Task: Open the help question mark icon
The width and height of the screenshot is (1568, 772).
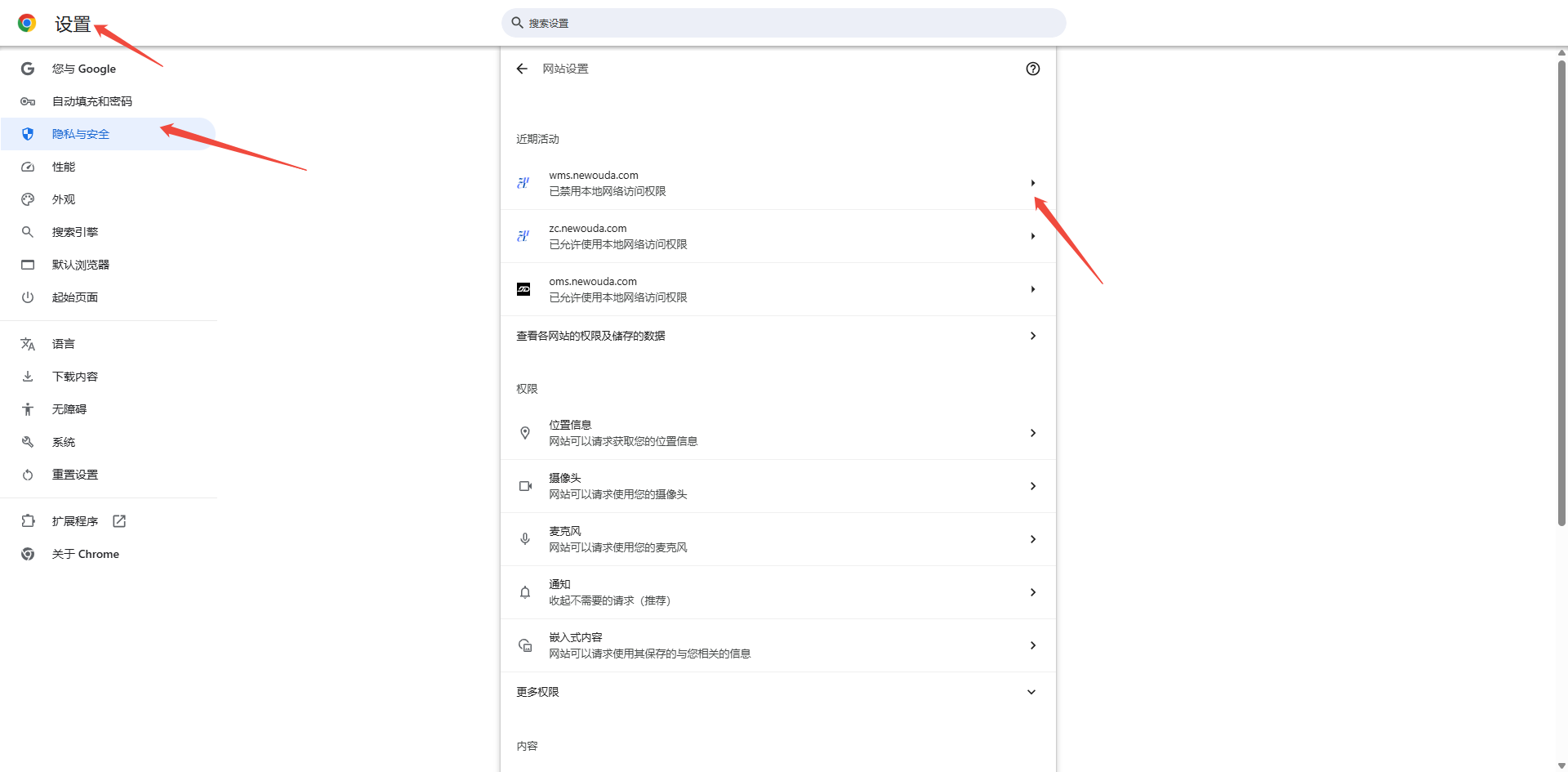Action: coord(1032,69)
